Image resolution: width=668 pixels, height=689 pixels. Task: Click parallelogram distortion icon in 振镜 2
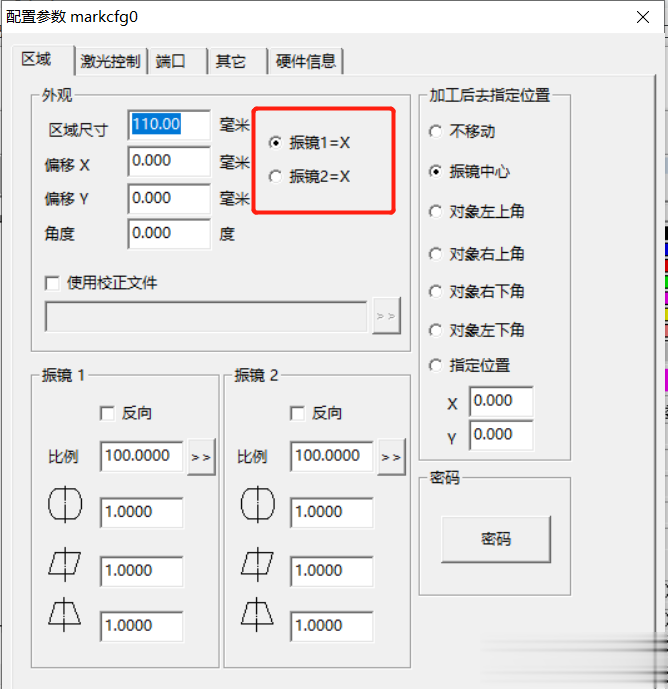click(x=257, y=564)
